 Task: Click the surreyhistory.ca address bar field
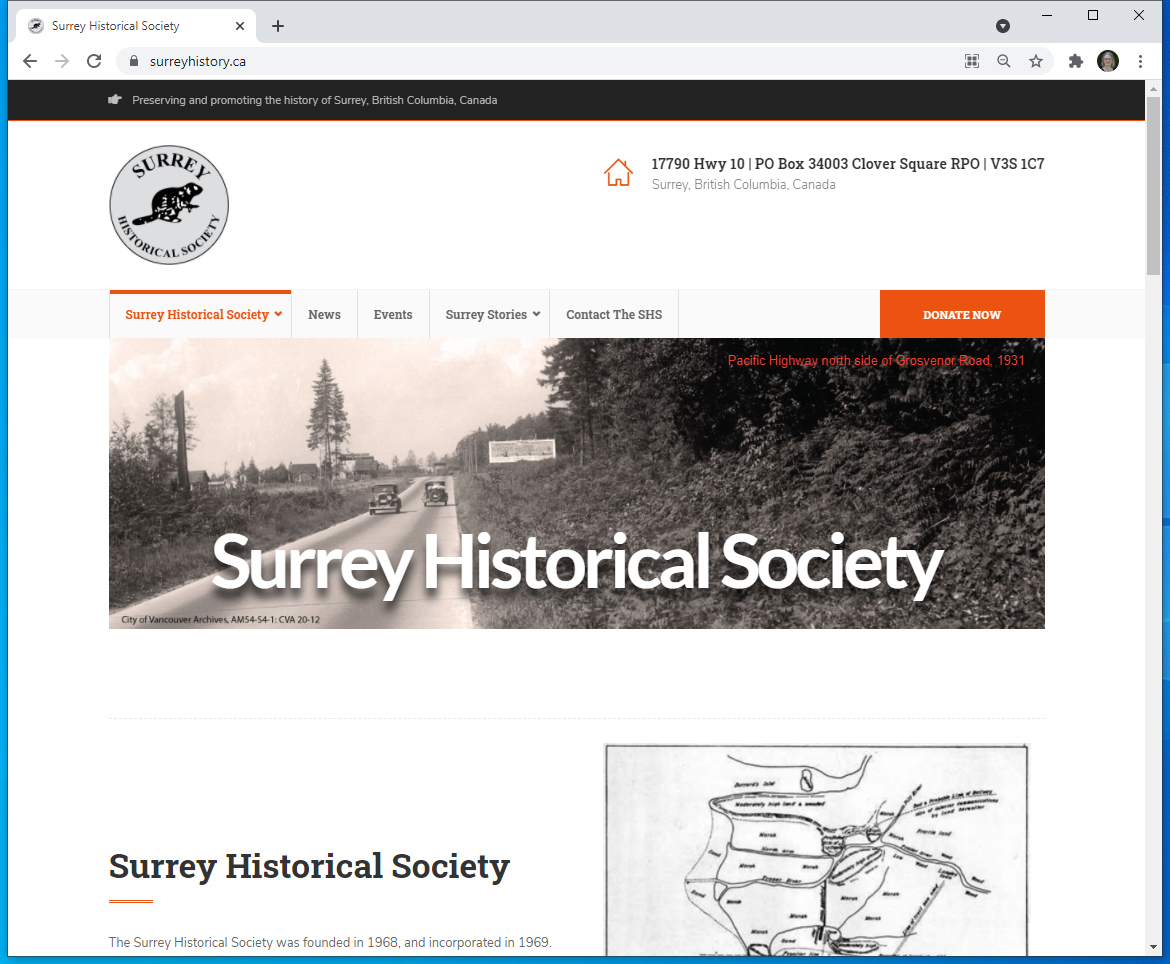[x=537, y=61]
